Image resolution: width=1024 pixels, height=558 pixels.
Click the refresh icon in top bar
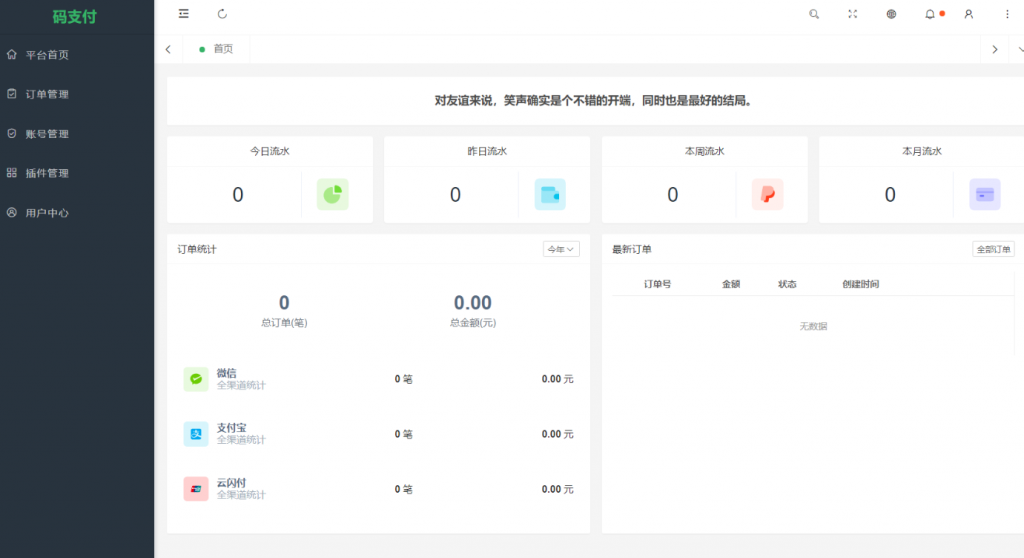tap(222, 14)
